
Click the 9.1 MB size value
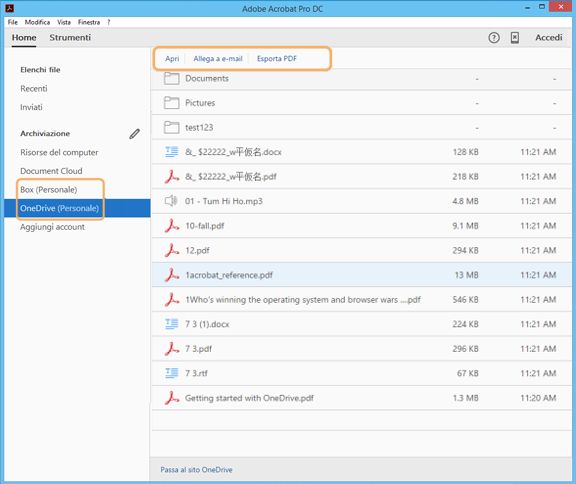pos(465,226)
